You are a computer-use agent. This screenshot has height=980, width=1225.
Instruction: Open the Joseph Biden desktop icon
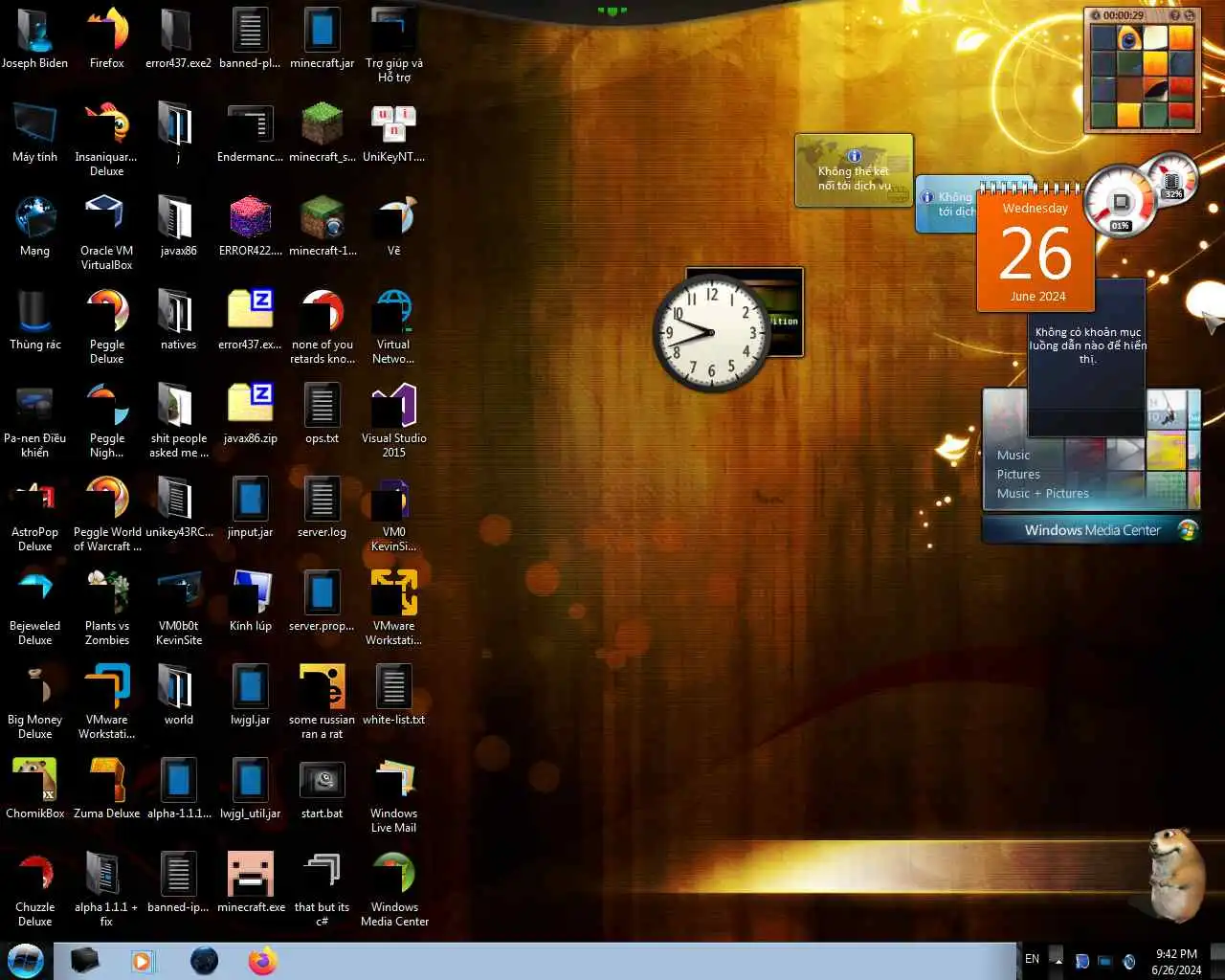(34, 38)
